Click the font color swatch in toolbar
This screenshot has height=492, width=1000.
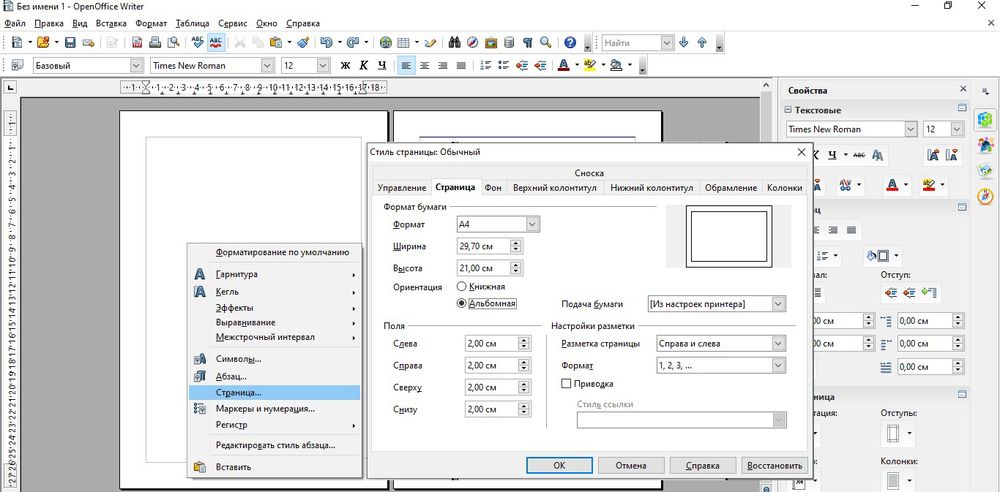click(x=563, y=66)
